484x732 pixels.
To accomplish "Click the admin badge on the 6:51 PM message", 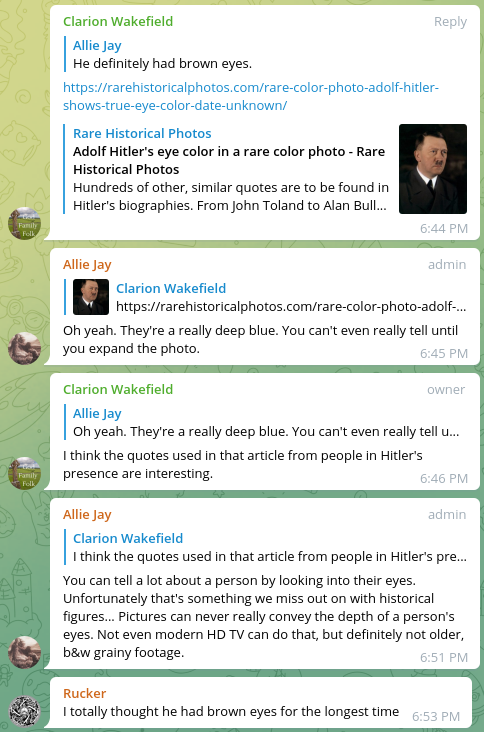I will point(447,514).
